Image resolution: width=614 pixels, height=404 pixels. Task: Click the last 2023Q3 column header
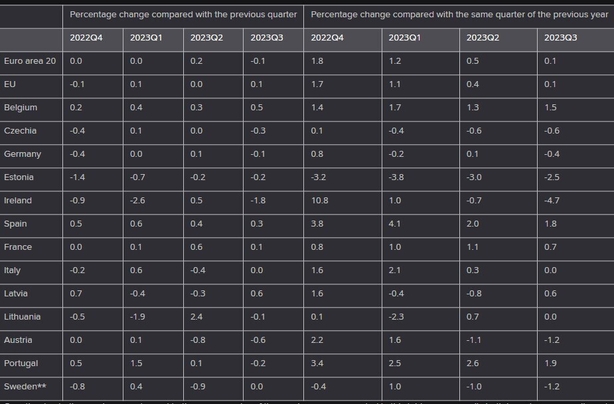point(576,38)
